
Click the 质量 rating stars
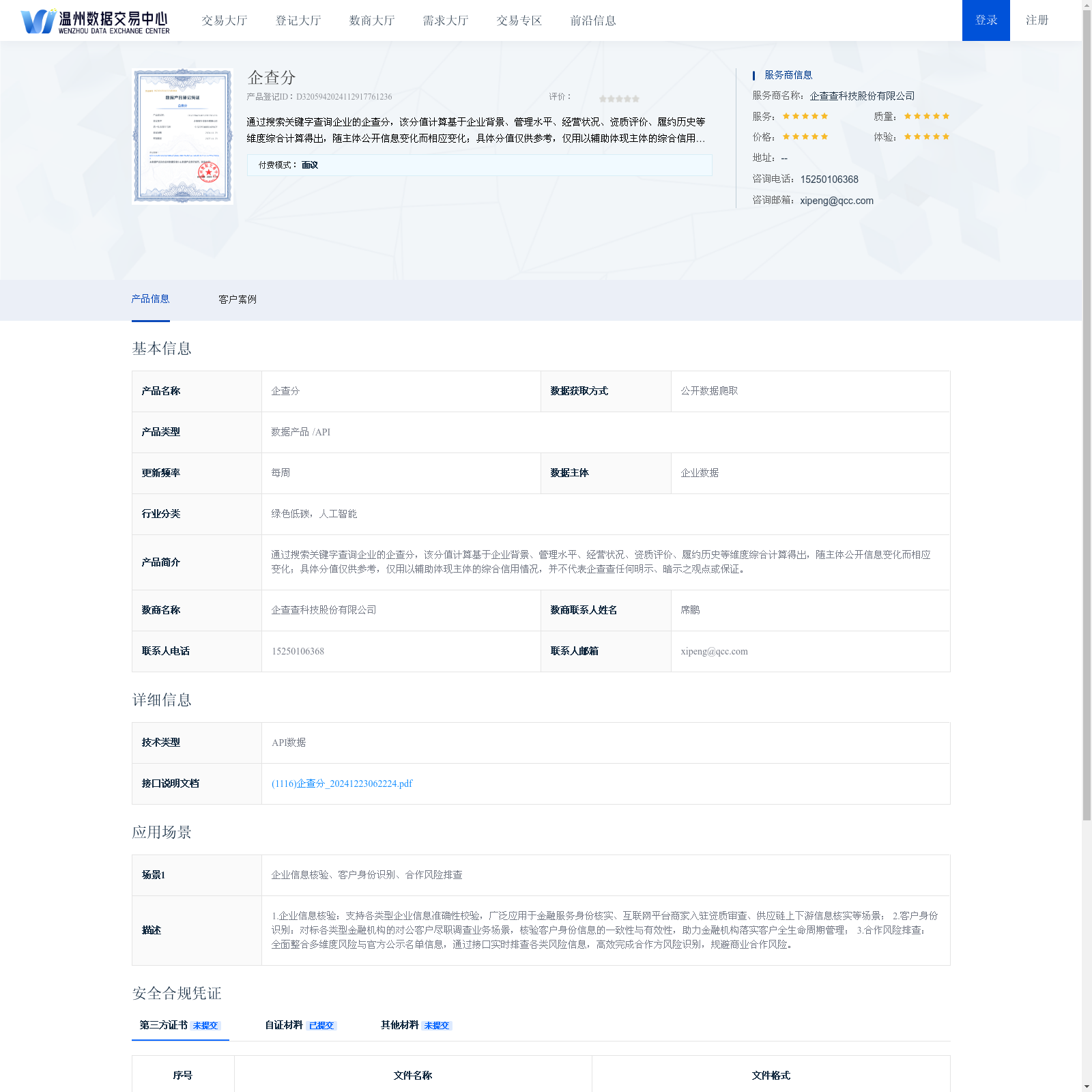pos(927,116)
